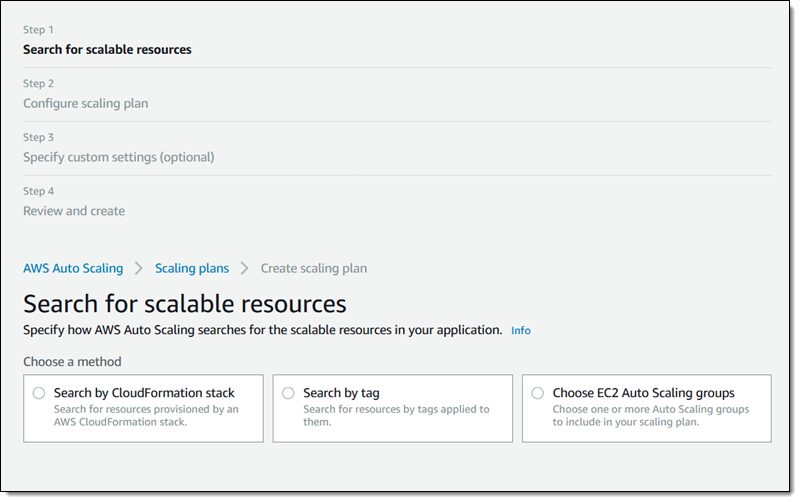Click the large Search for scalable resources heading
The height and width of the screenshot is (502, 800).
pyautogui.click(x=184, y=303)
